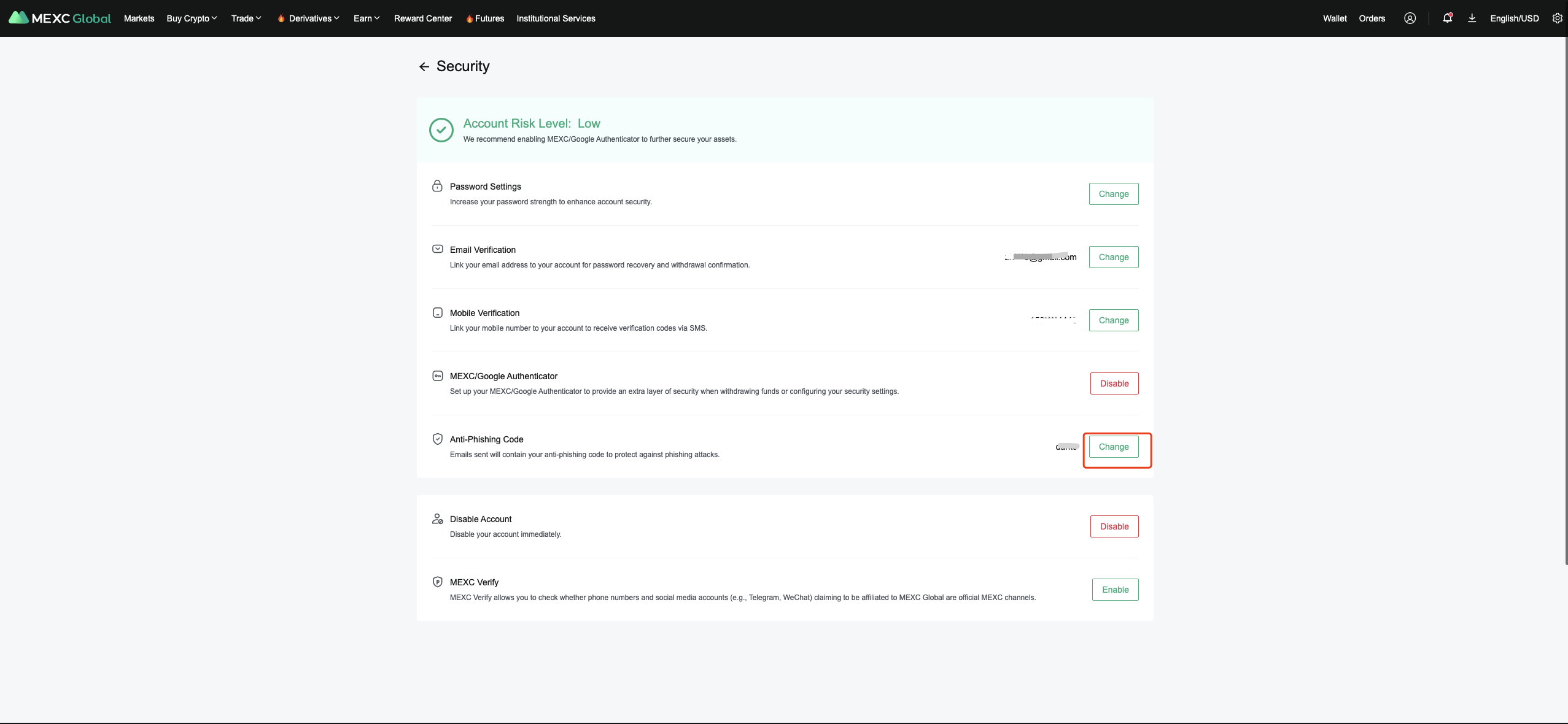Click the green risk level checkmark icon

pos(441,130)
